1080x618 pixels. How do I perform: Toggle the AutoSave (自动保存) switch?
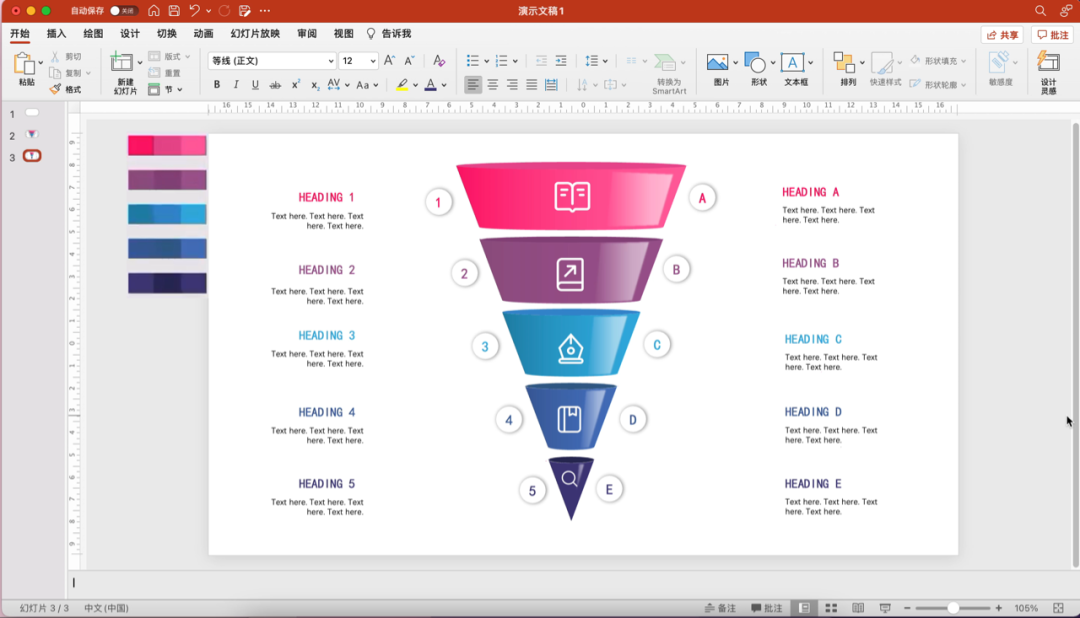point(123,10)
